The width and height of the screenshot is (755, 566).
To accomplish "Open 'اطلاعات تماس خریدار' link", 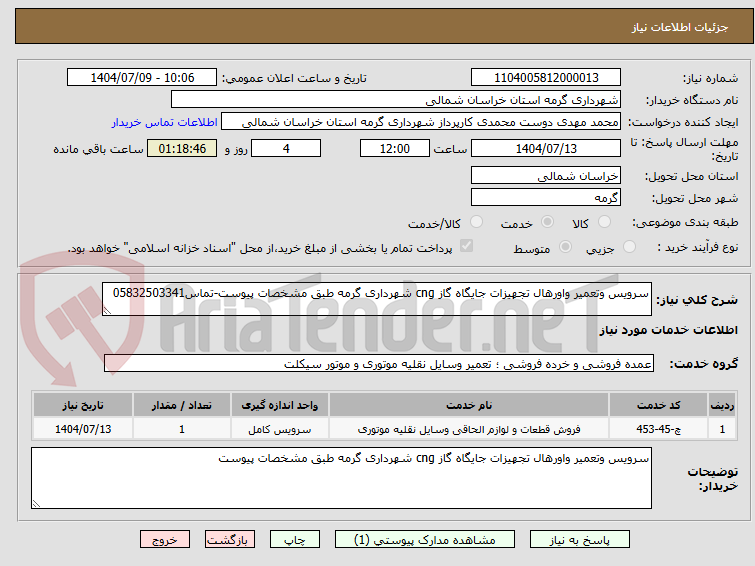I will [x=165, y=122].
